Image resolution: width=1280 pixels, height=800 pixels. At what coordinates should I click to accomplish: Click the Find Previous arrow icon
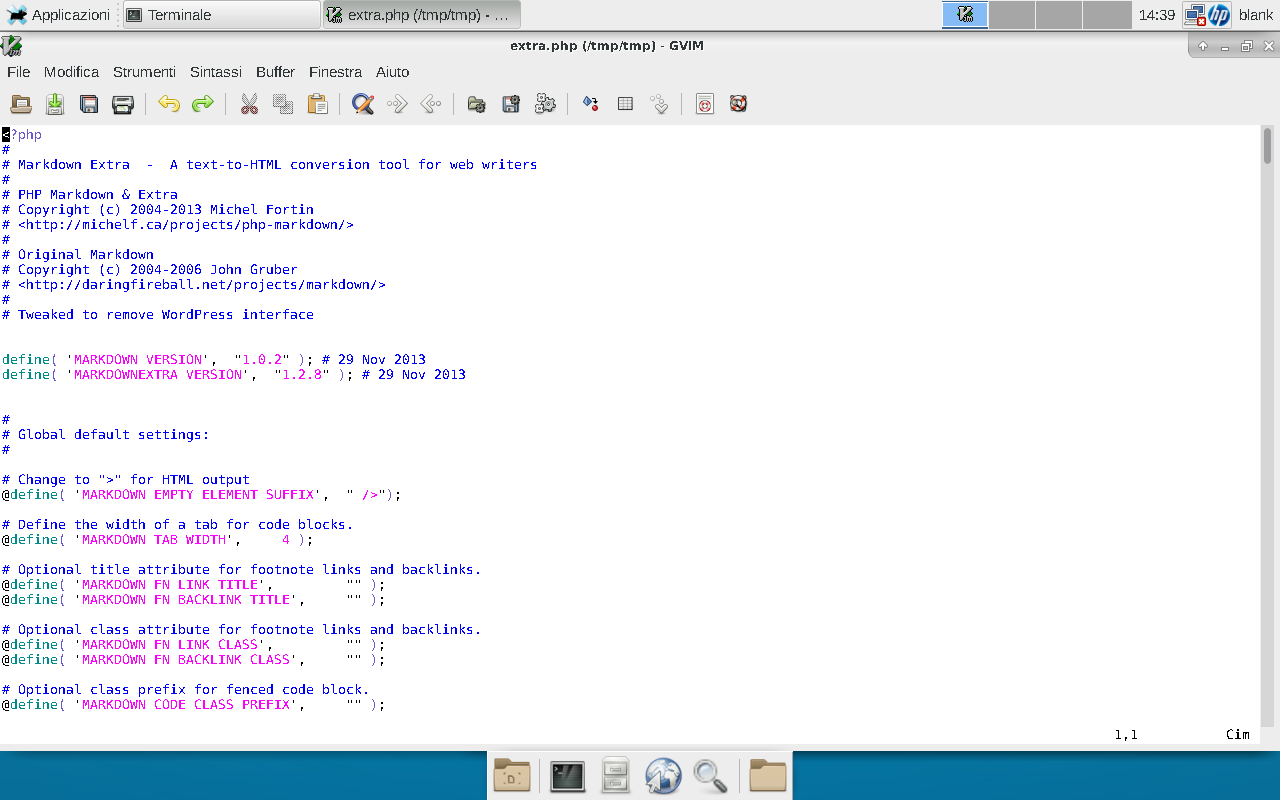coord(431,104)
